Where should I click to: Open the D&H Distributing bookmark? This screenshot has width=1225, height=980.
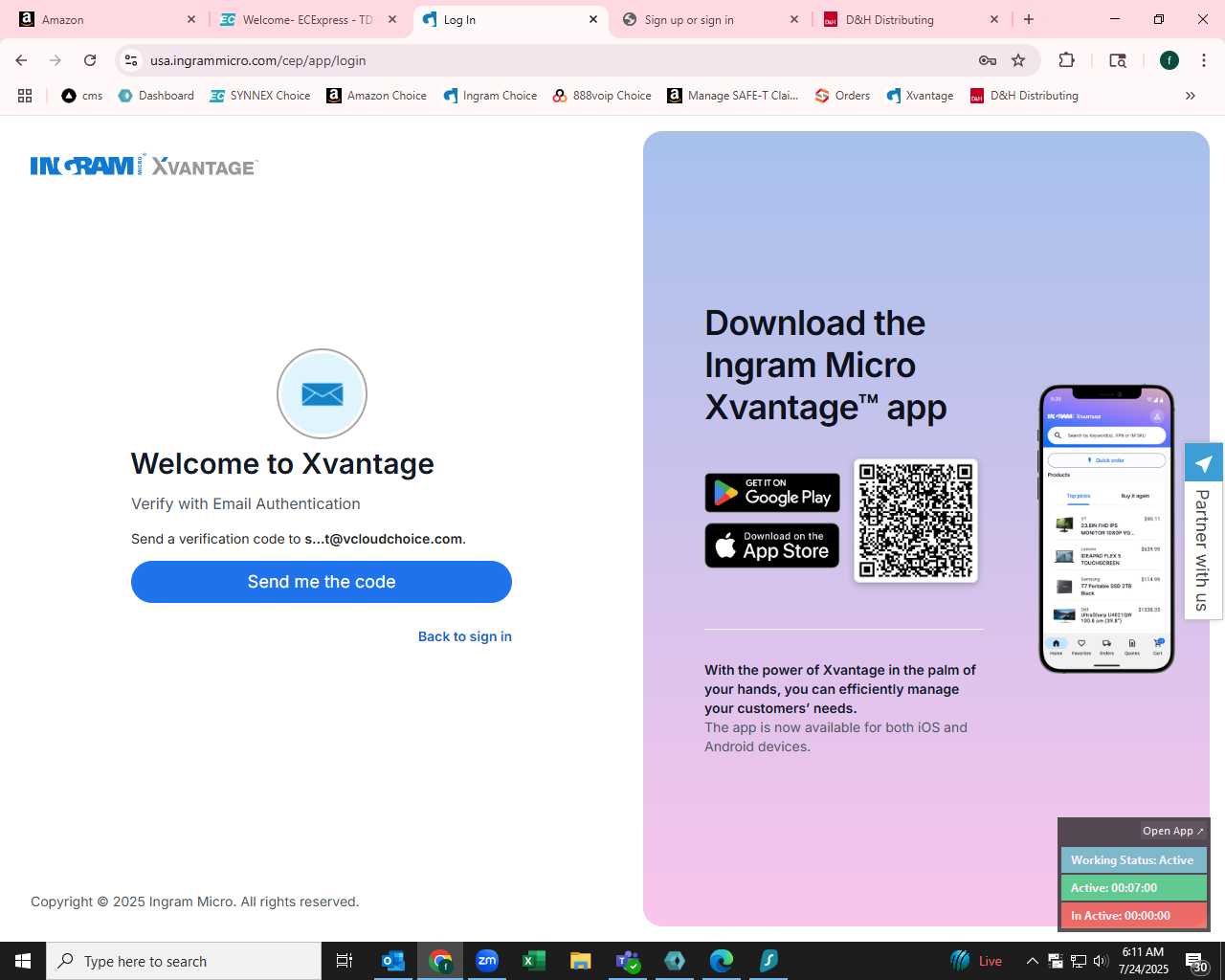pos(1024,96)
